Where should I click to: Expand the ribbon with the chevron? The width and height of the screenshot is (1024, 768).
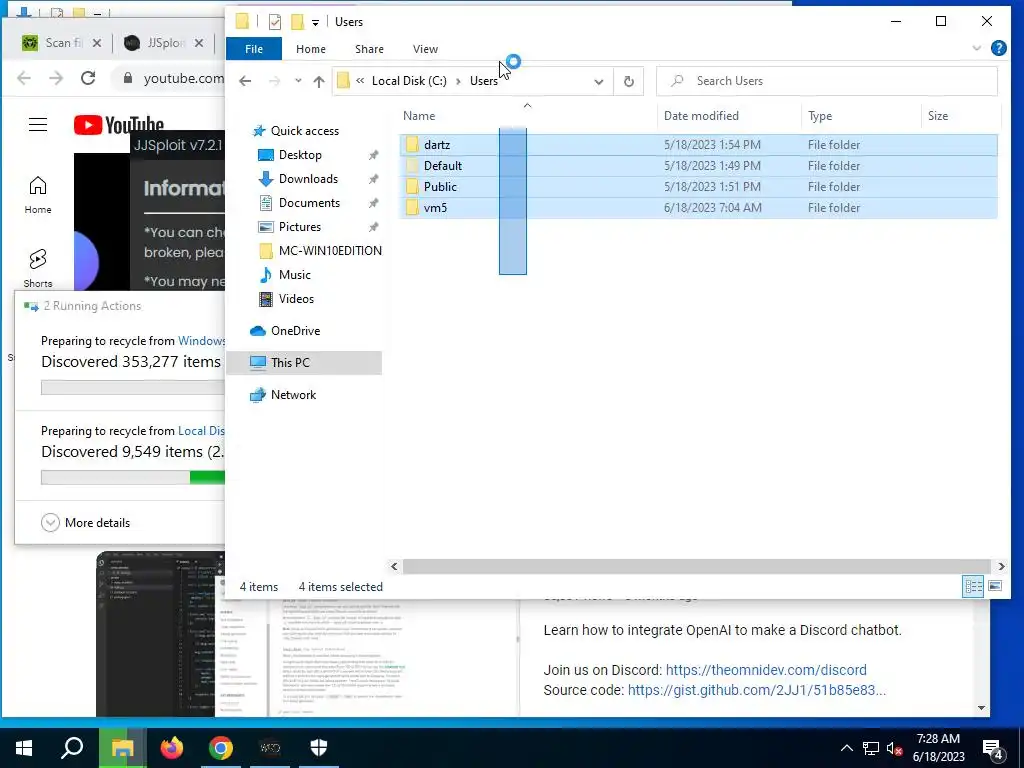click(976, 48)
